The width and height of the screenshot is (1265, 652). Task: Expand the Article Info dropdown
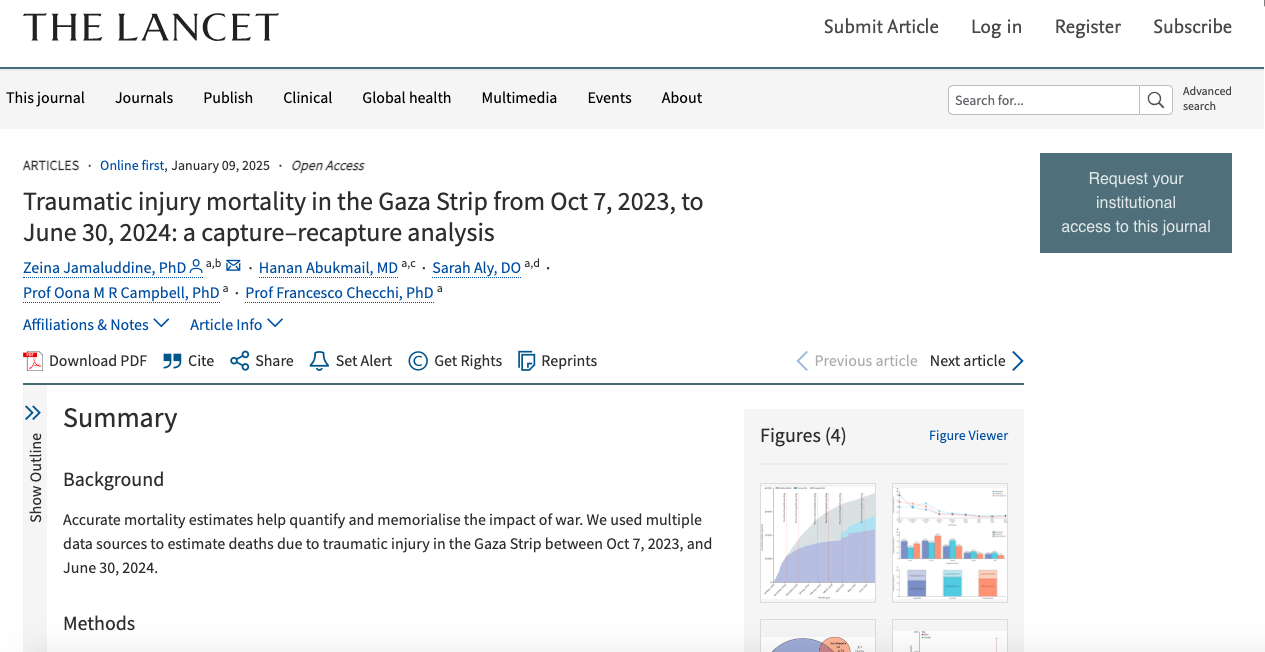236,324
